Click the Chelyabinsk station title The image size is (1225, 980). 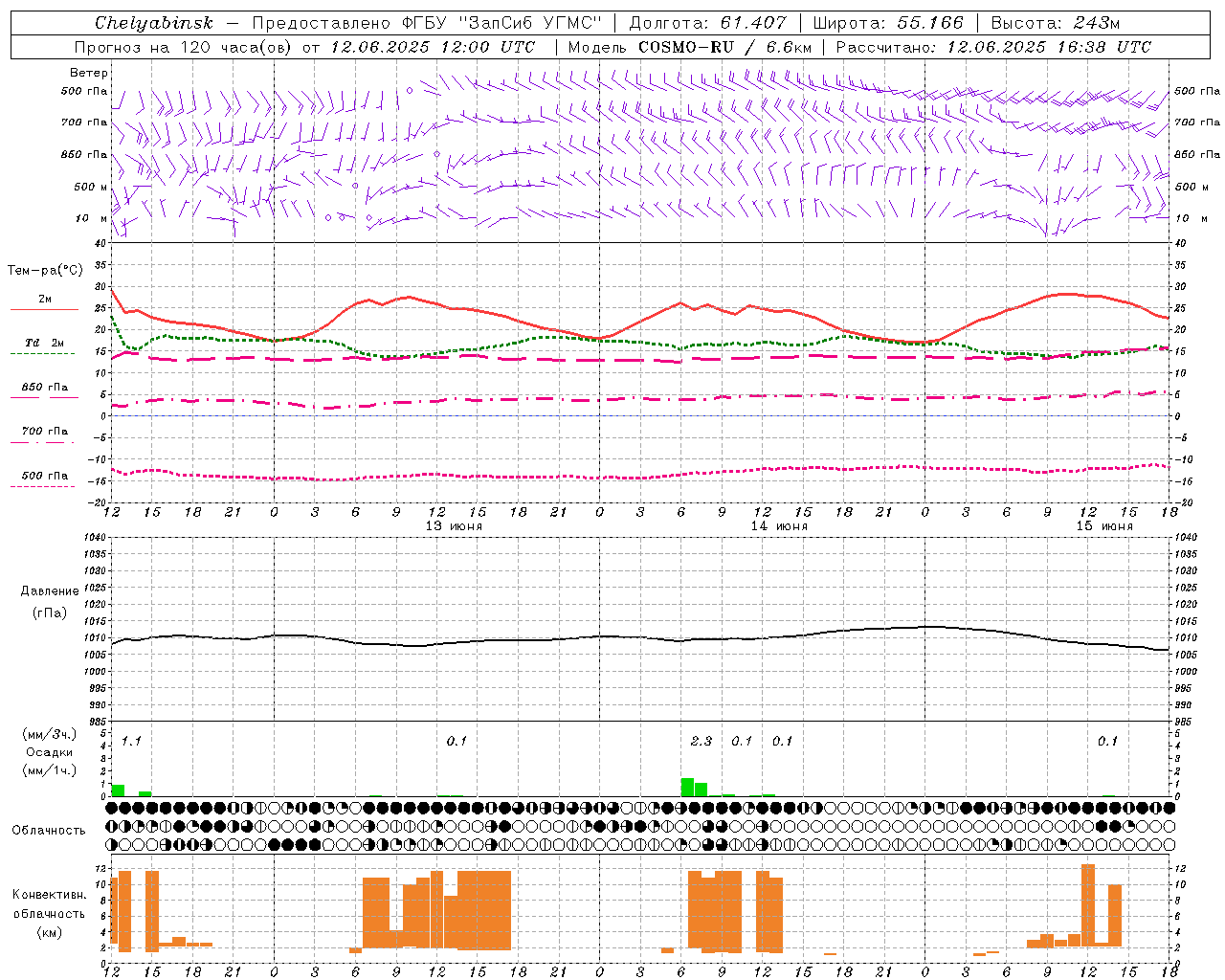(x=153, y=23)
